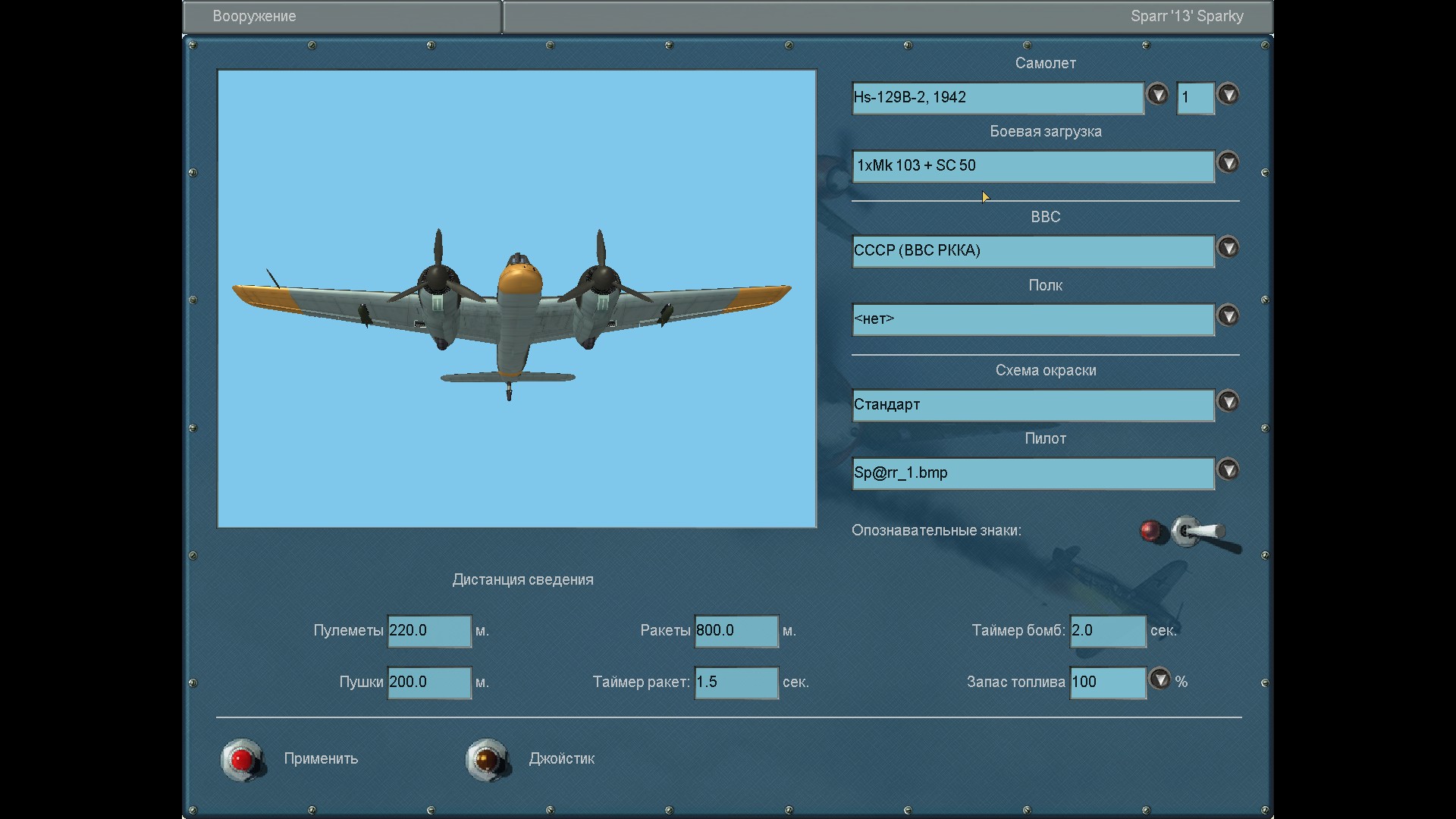
Task: Open the Пилот dropdown arrow
Action: tap(1228, 470)
